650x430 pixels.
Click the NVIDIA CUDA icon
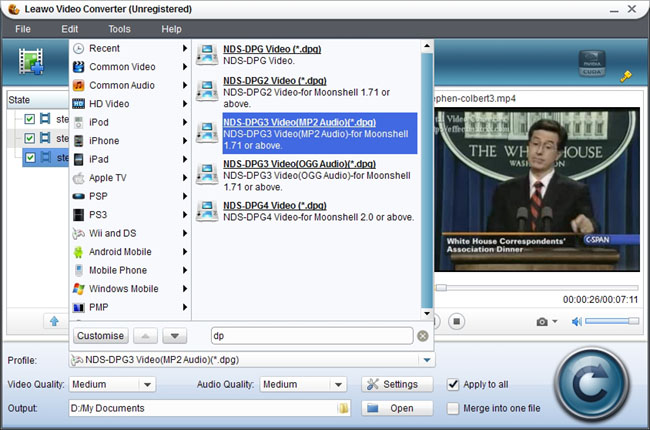(592, 63)
